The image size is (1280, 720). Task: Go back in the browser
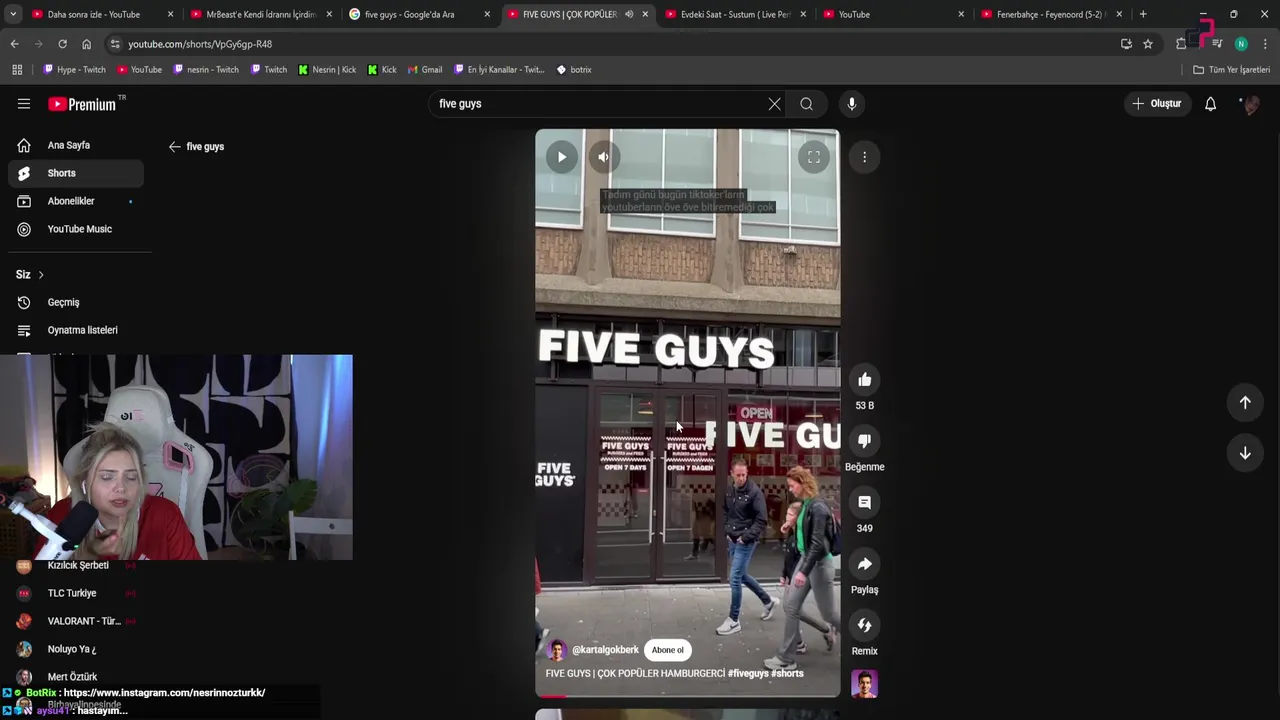[14, 44]
